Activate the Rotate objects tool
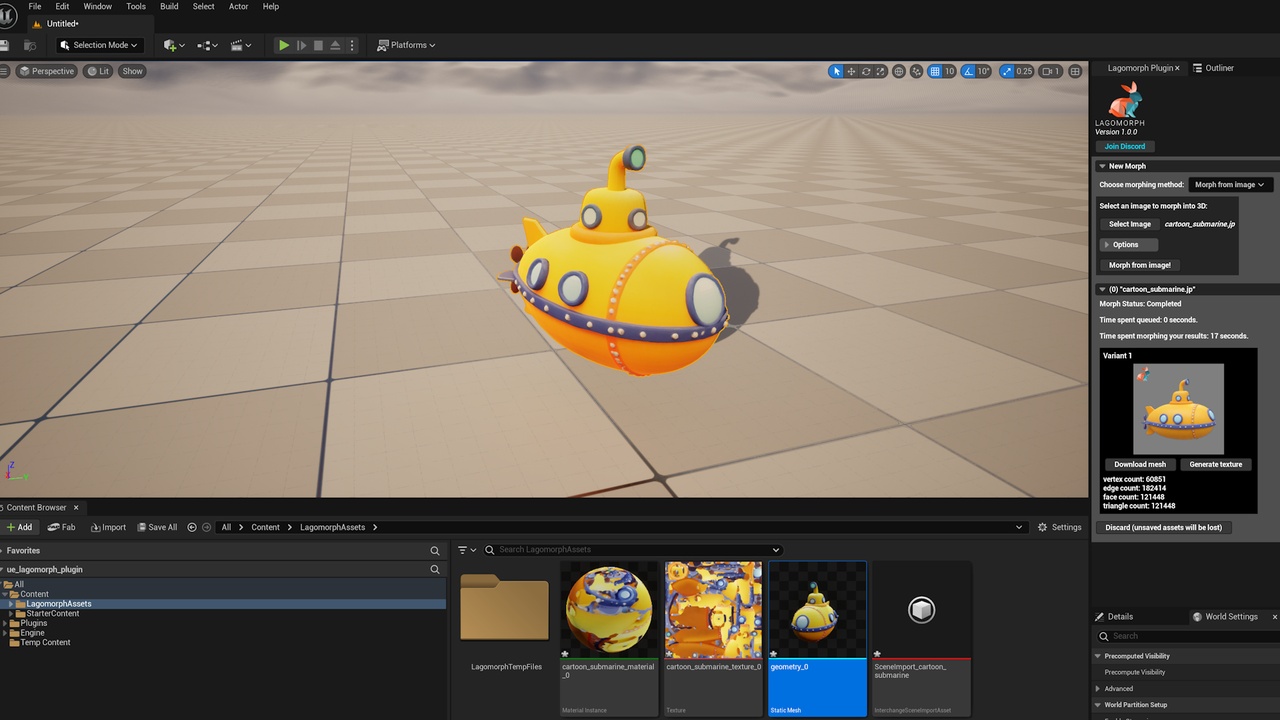Viewport: 1280px width, 720px height. point(866,71)
